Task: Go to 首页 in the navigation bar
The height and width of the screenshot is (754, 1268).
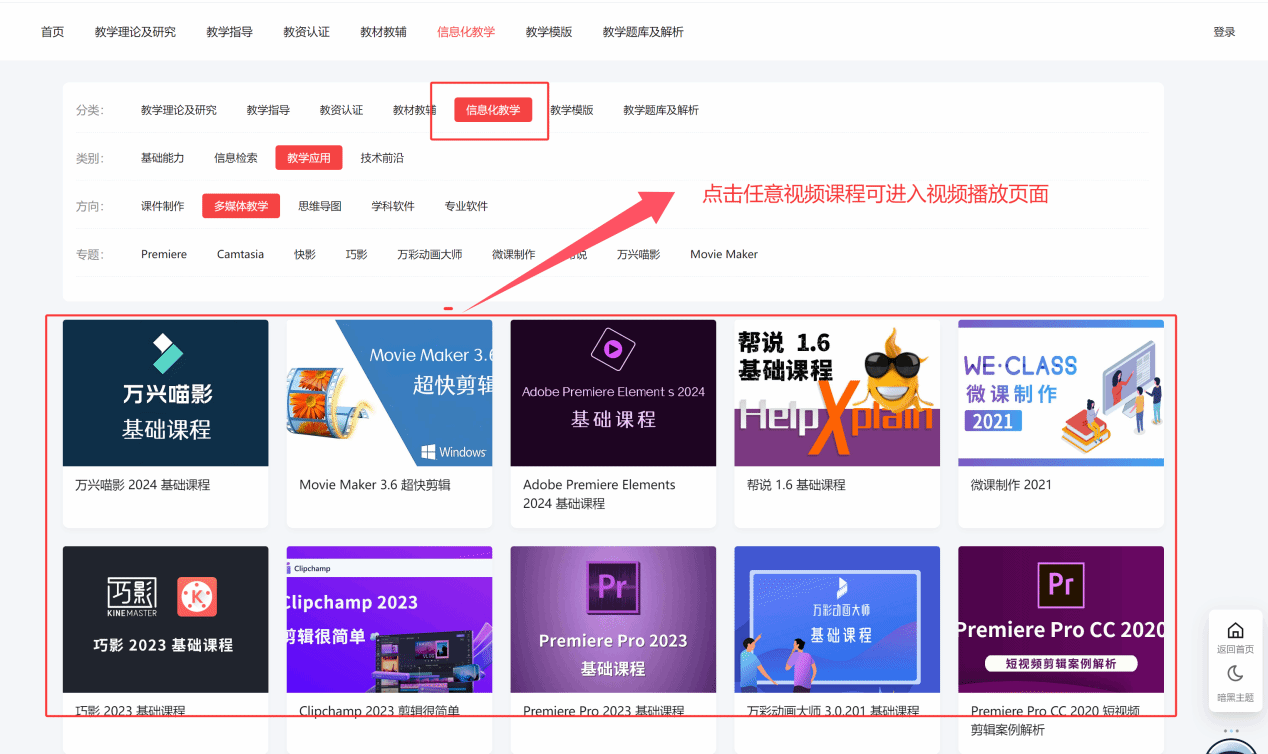Action: click(52, 32)
